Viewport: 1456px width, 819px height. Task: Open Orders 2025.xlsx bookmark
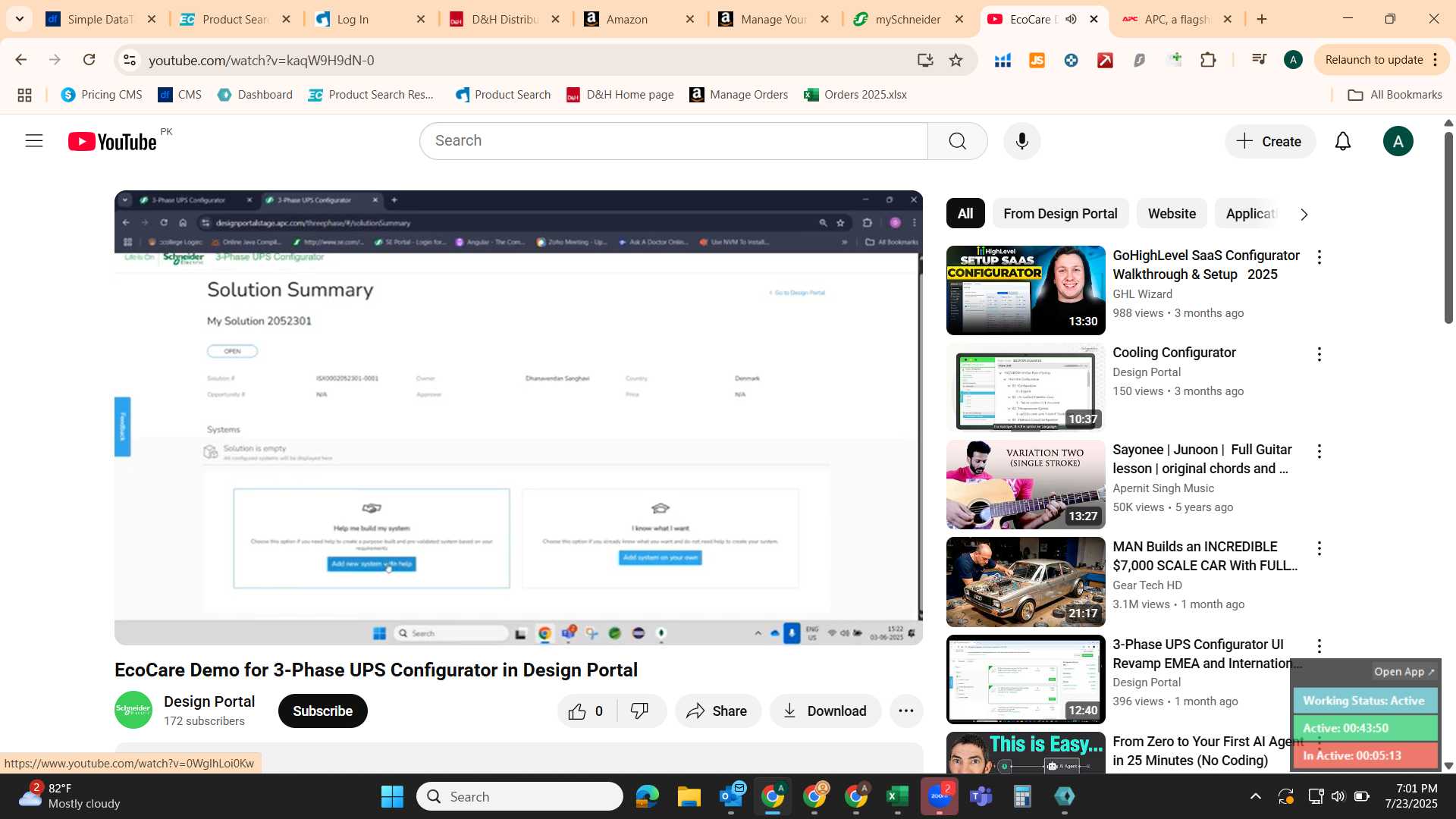[855, 95]
